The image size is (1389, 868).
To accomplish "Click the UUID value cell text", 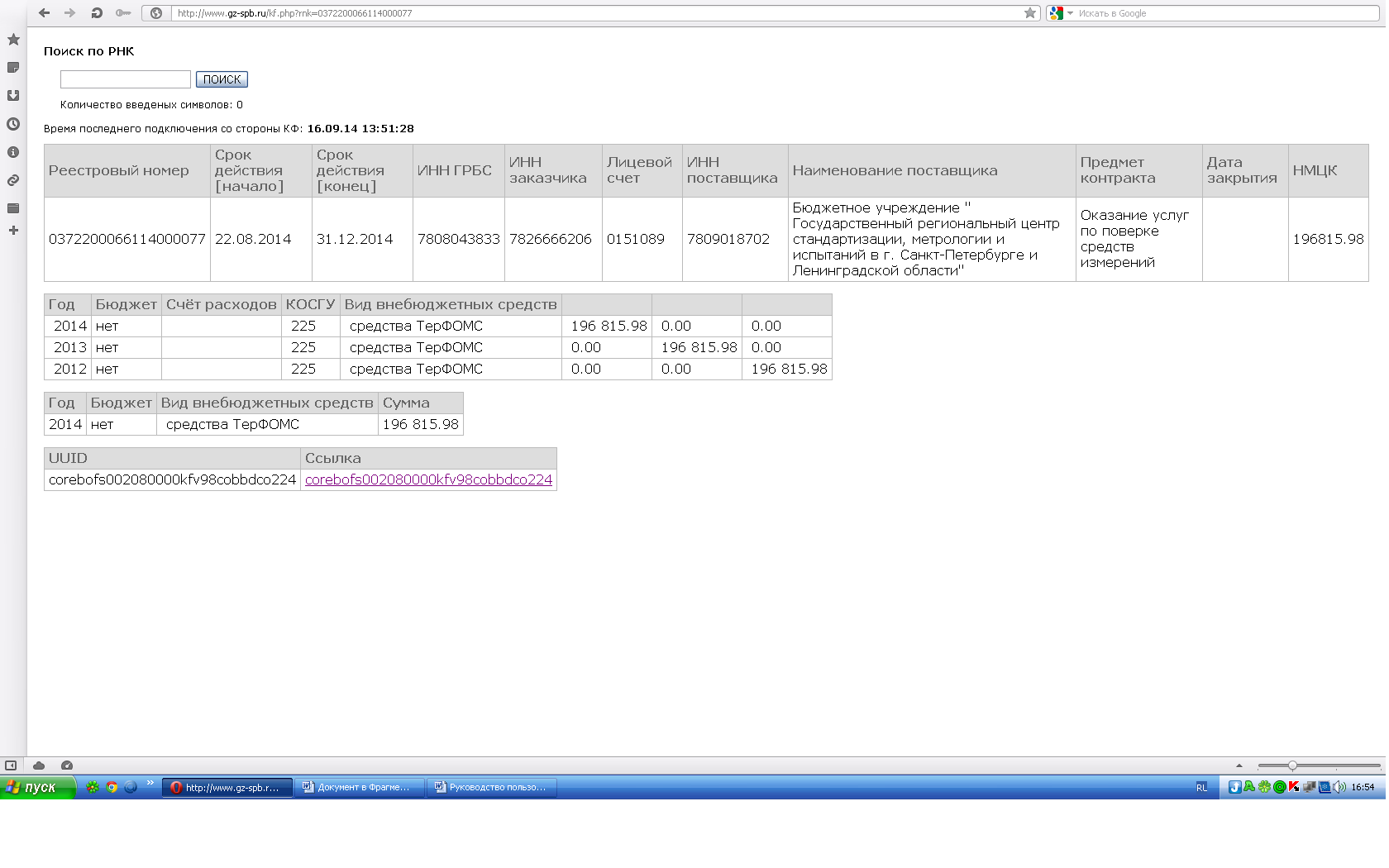I will [172, 479].
